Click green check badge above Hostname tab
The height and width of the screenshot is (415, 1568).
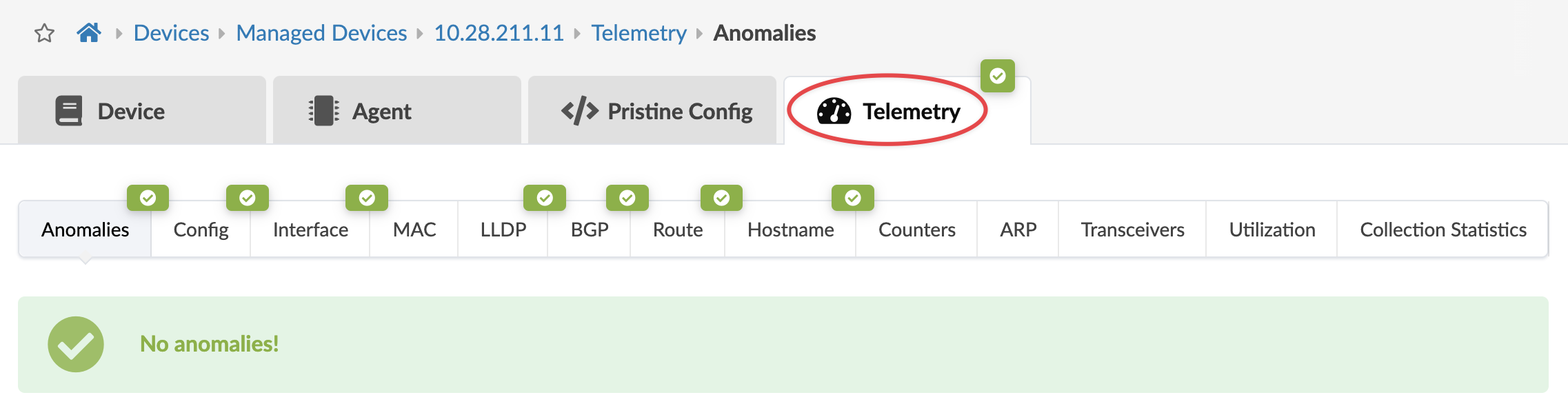tap(852, 199)
